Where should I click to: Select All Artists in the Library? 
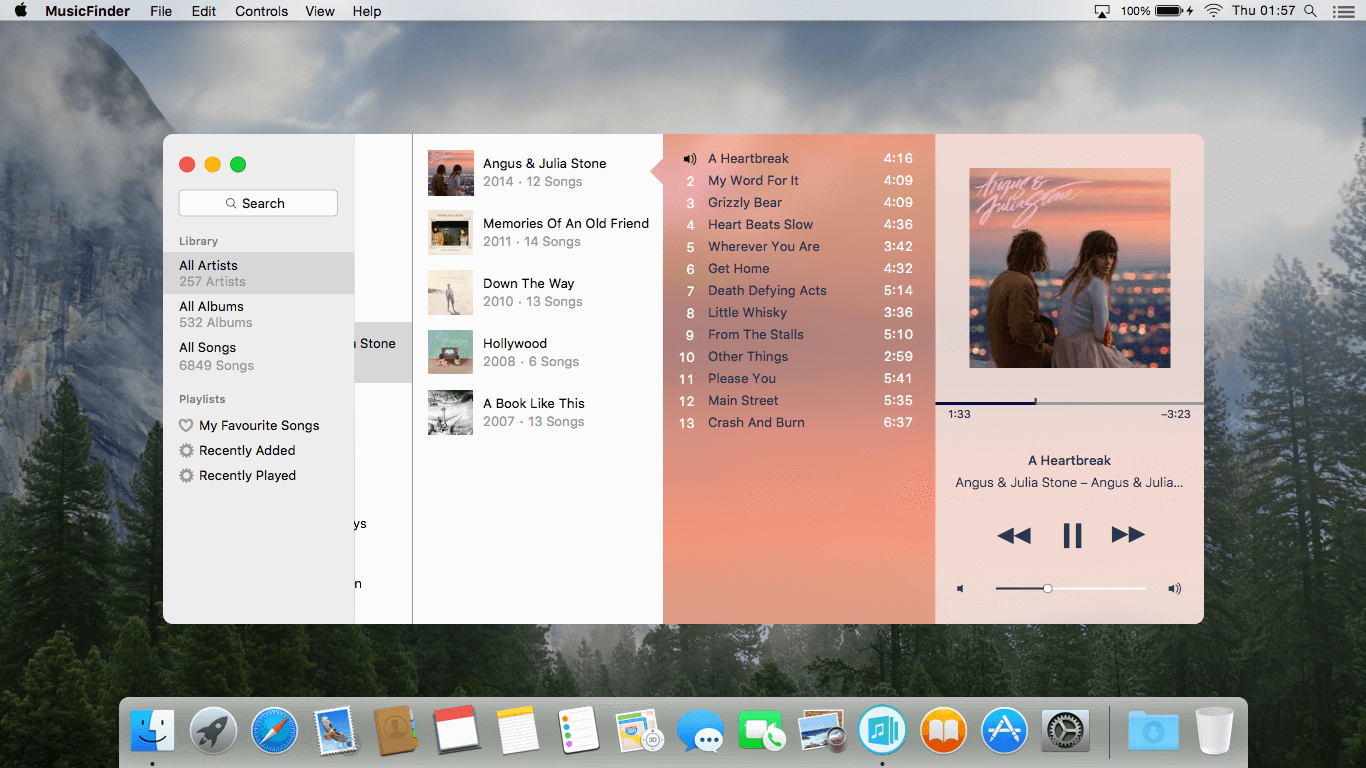[x=259, y=273]
